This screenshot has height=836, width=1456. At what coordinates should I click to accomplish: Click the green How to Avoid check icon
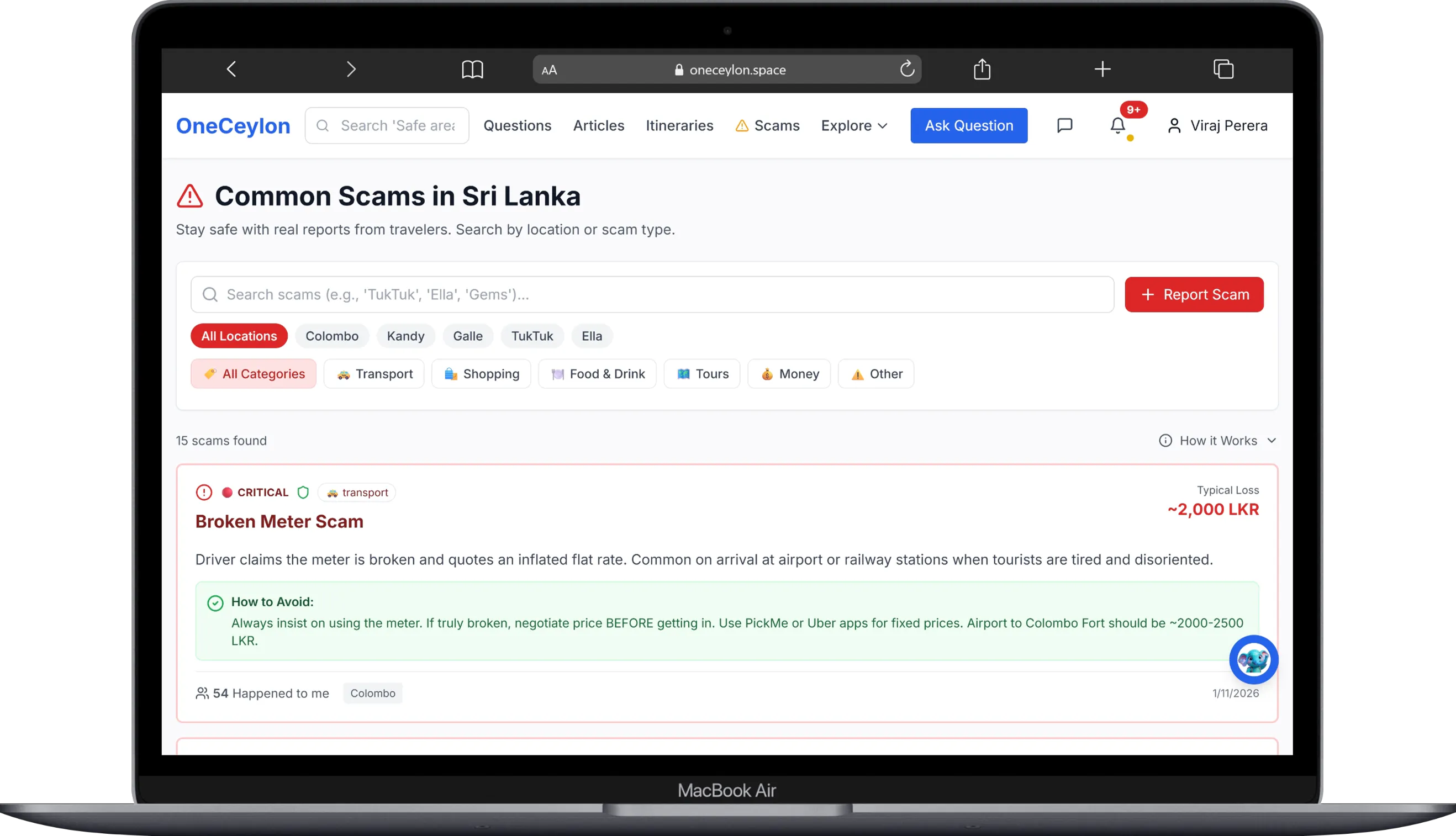tap(215, 603)
